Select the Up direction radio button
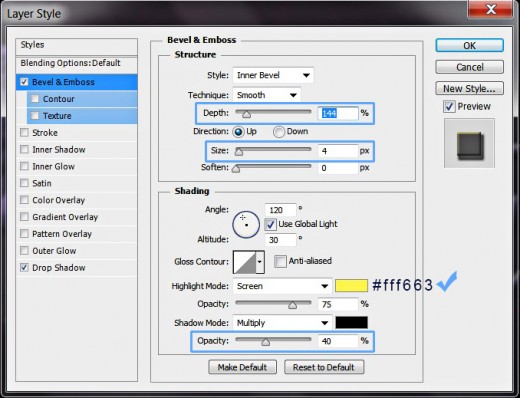The height and width of the screenshot is (398, 520). point(238,132)
